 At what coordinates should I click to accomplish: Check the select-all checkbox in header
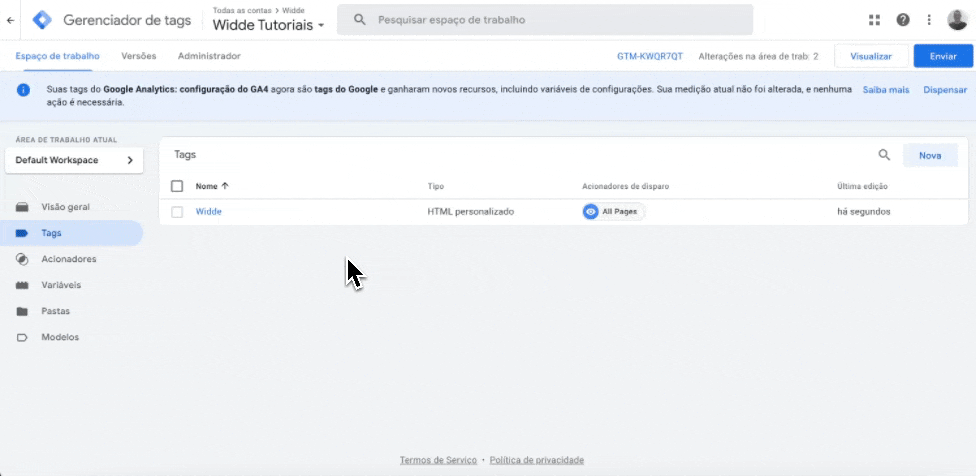(x=177, y=186)
